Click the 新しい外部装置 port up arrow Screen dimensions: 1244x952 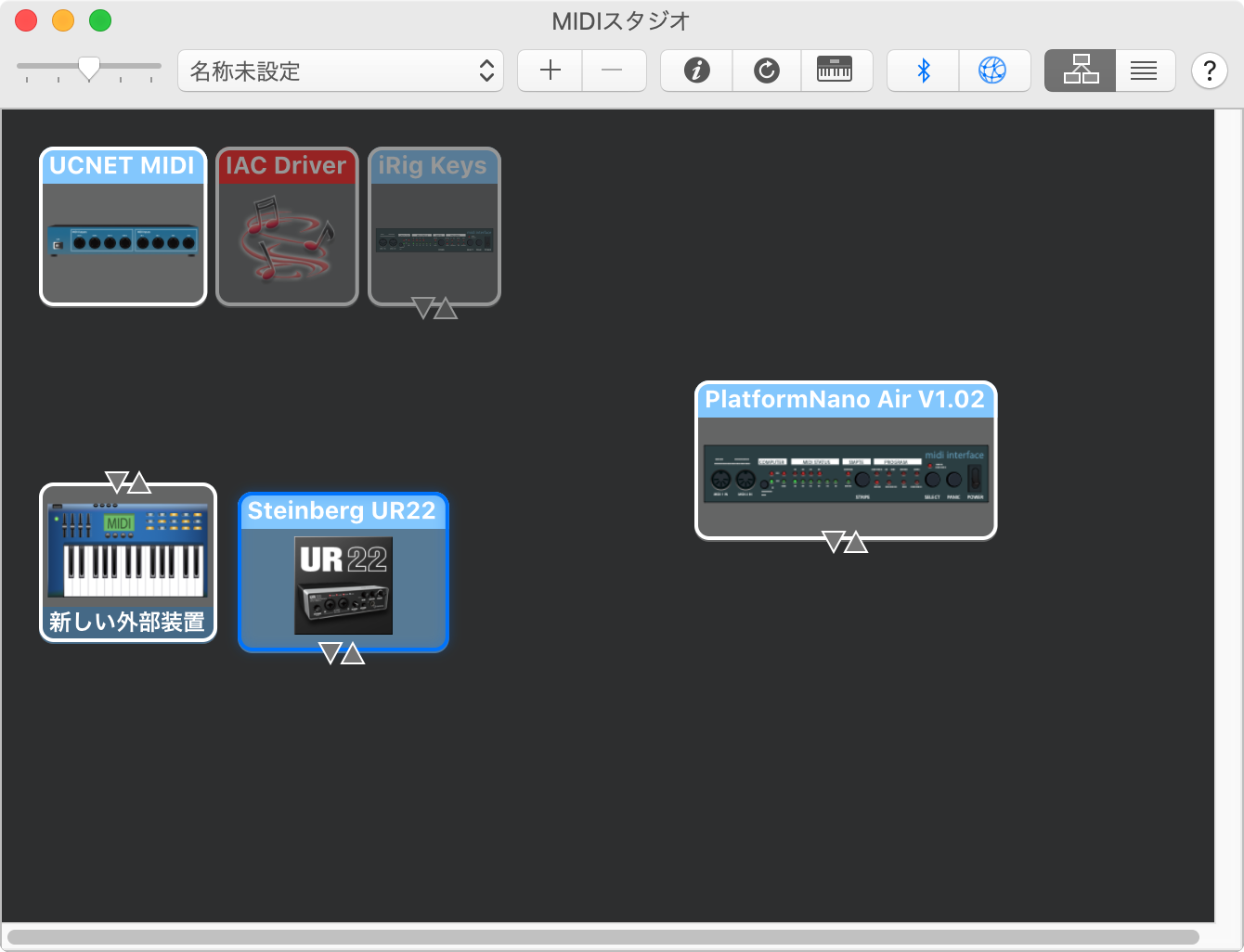coord(139,482)
